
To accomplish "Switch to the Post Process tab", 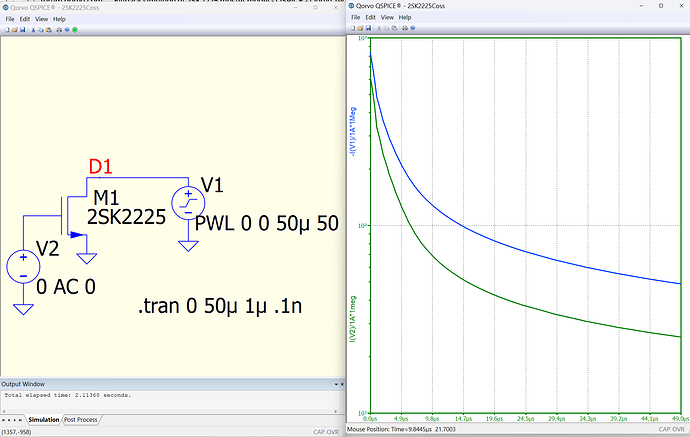I will point(81,420).
